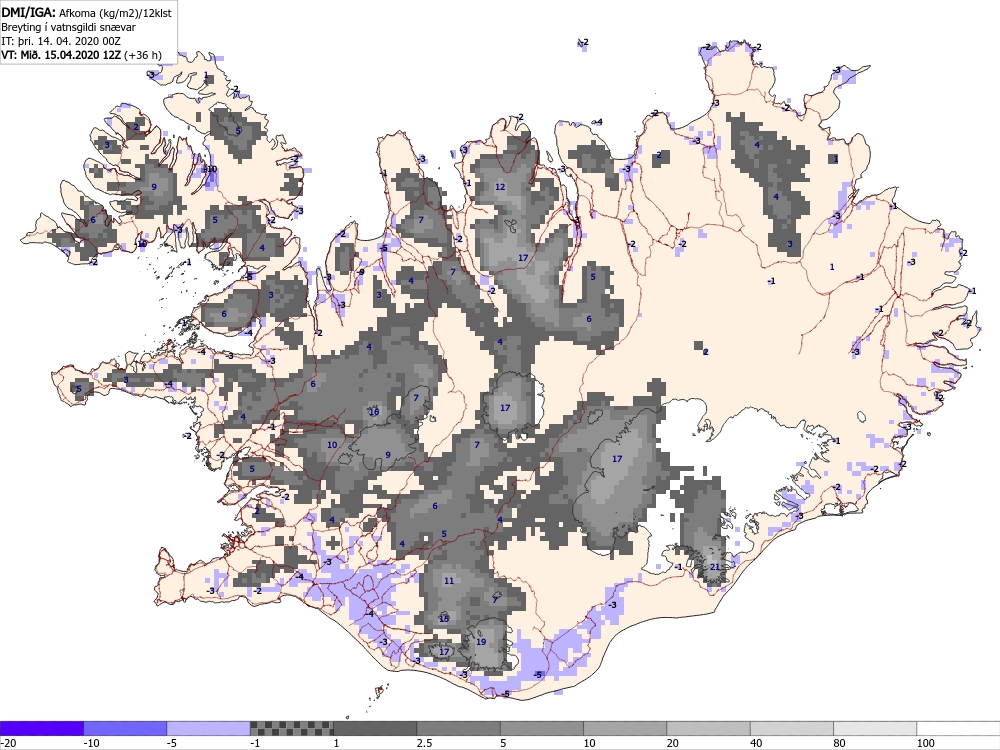The width and height of the screenshot is (1000, 750).
Task: Click the valid time line 'VT: Mið. 15.04.2020 12Z'
Action: click(x=61, y=55)
